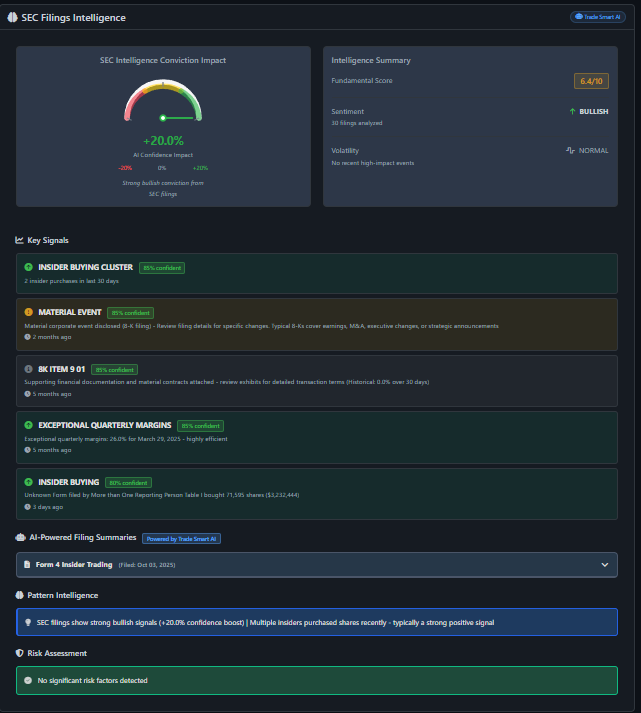Click the green check icon in risk box
The image size is (641, 713).
coord(27,680)
